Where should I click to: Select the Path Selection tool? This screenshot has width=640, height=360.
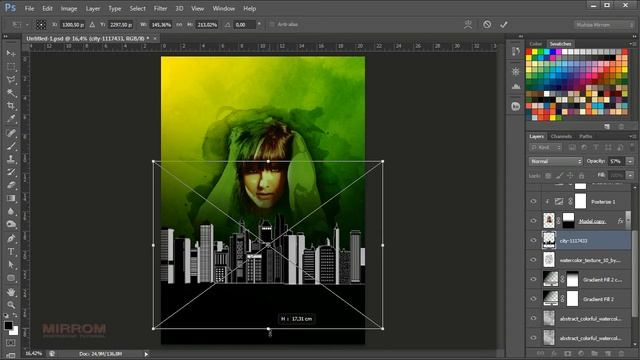coord(11,265)
